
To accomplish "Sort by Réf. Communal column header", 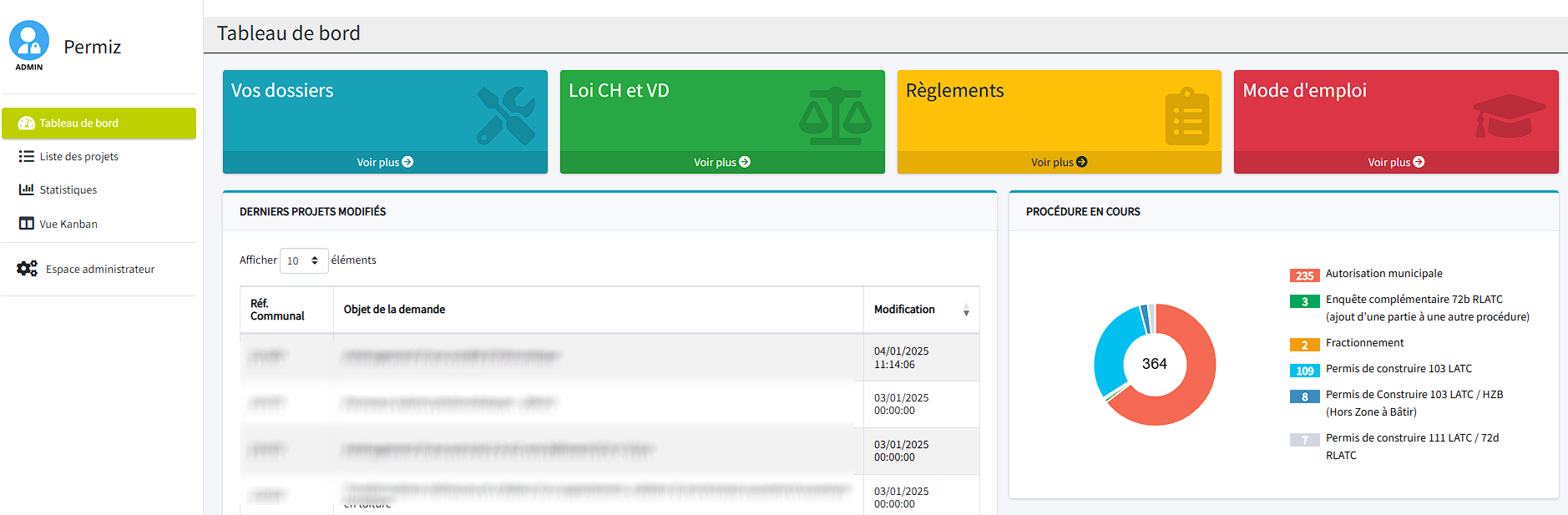I will (x=286, y=310).
